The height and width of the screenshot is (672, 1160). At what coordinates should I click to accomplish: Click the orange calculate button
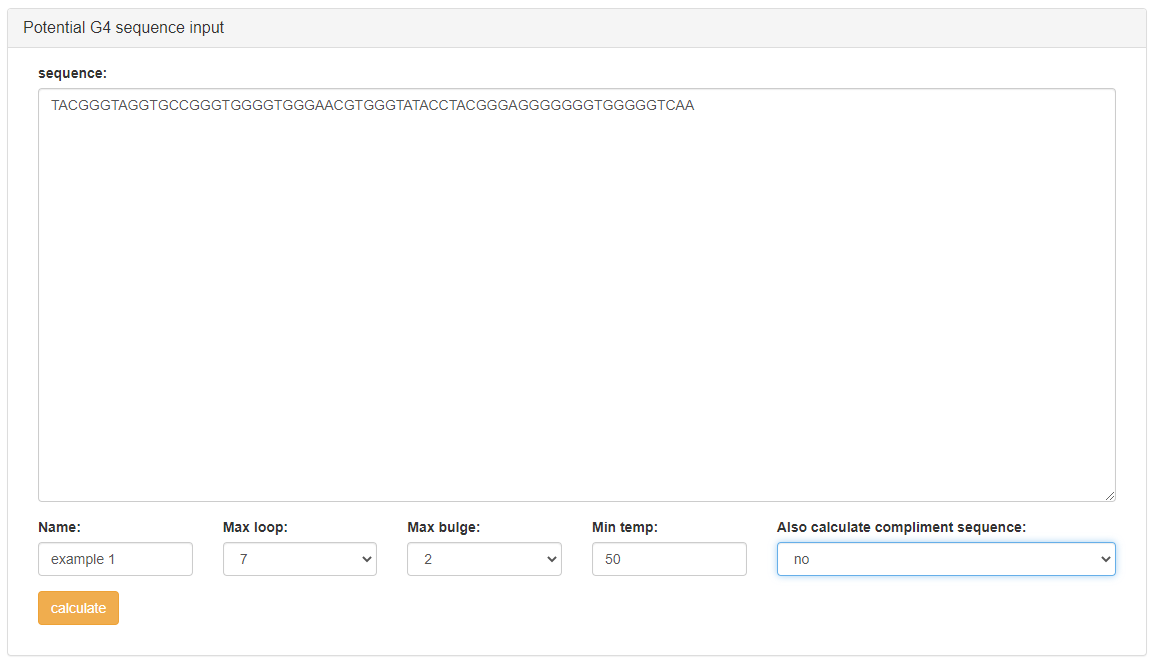[x=78, y=608]
